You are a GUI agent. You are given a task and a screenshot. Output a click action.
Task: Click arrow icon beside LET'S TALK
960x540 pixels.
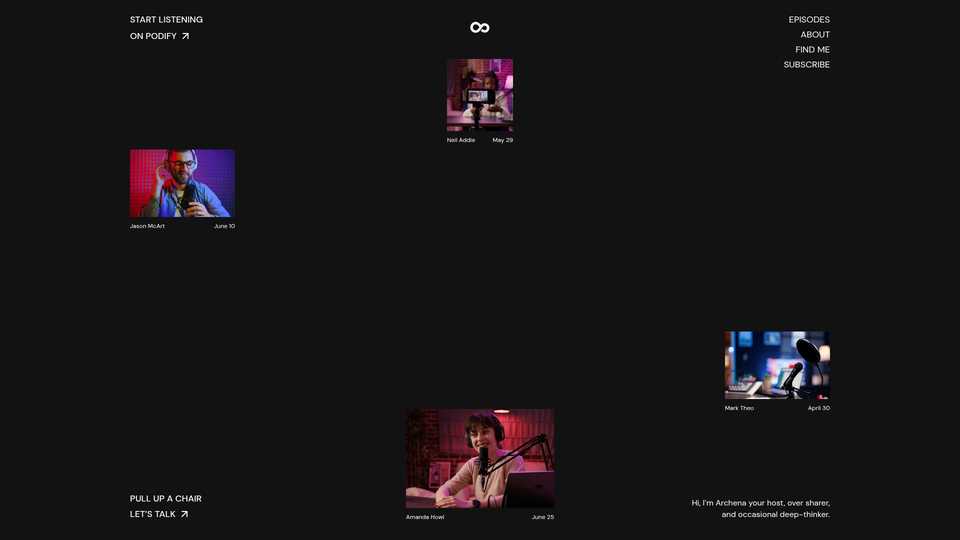pos(184,514)
